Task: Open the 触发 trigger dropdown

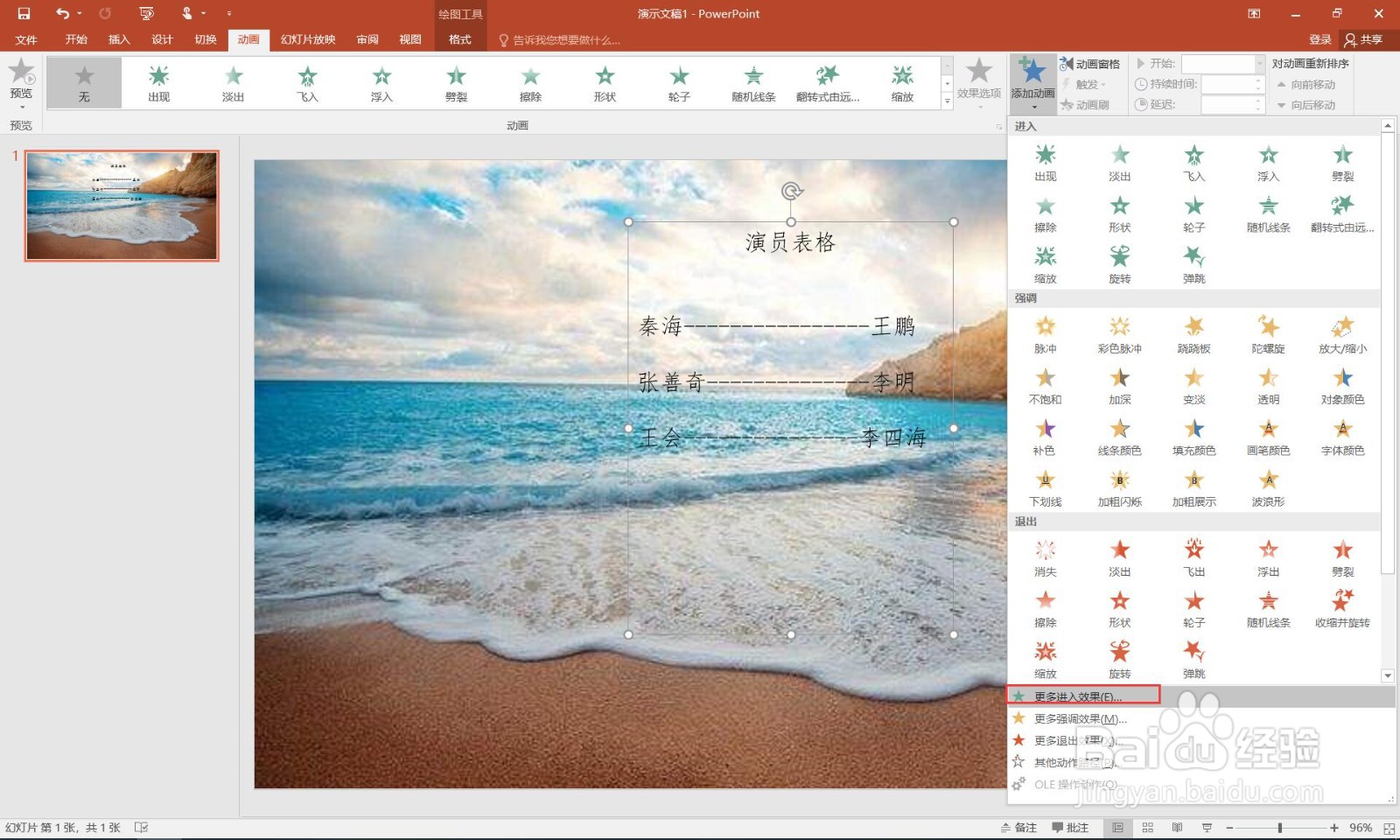Action: (x=1085, y=84)
